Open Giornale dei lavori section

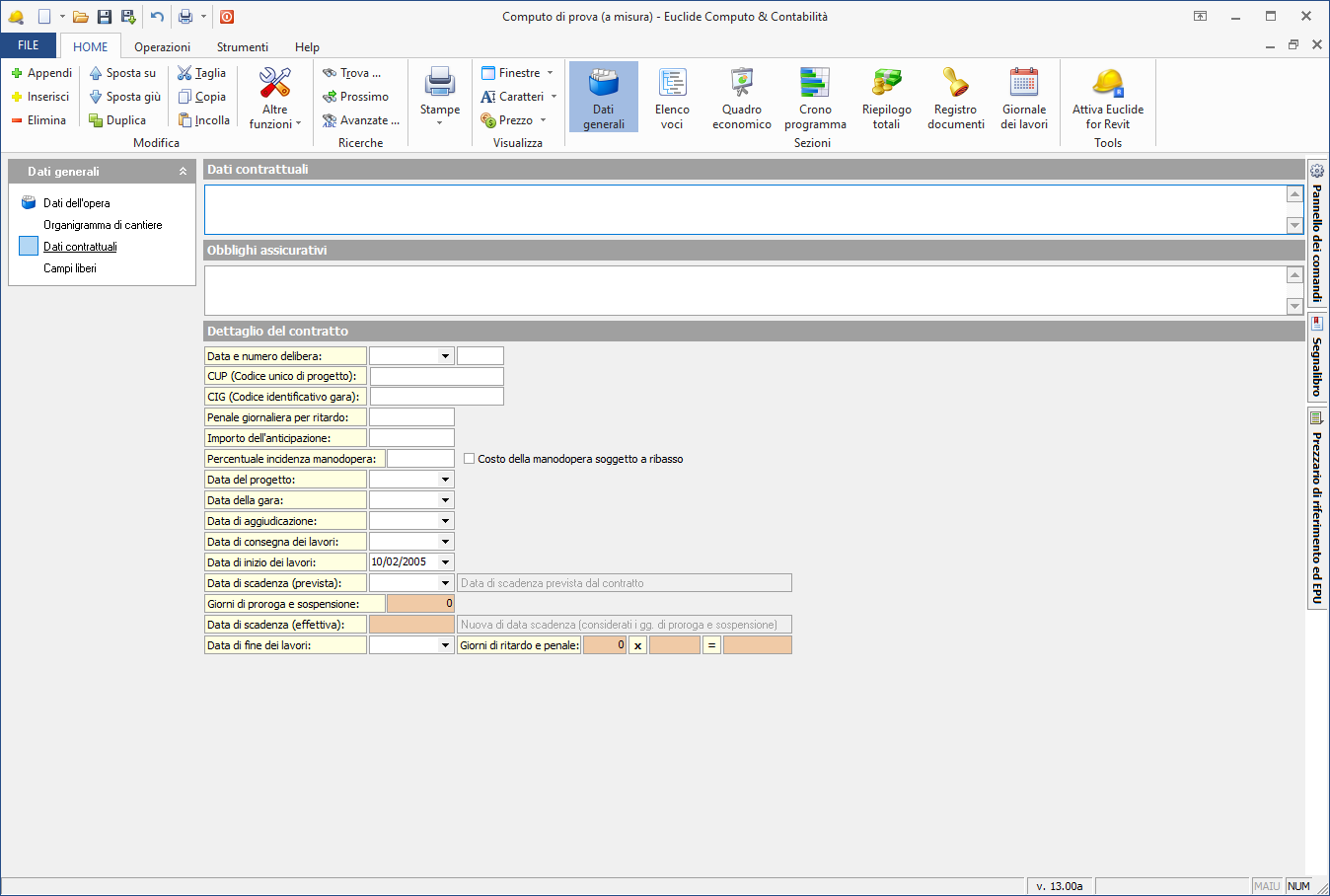click(x=1024, y=98)
